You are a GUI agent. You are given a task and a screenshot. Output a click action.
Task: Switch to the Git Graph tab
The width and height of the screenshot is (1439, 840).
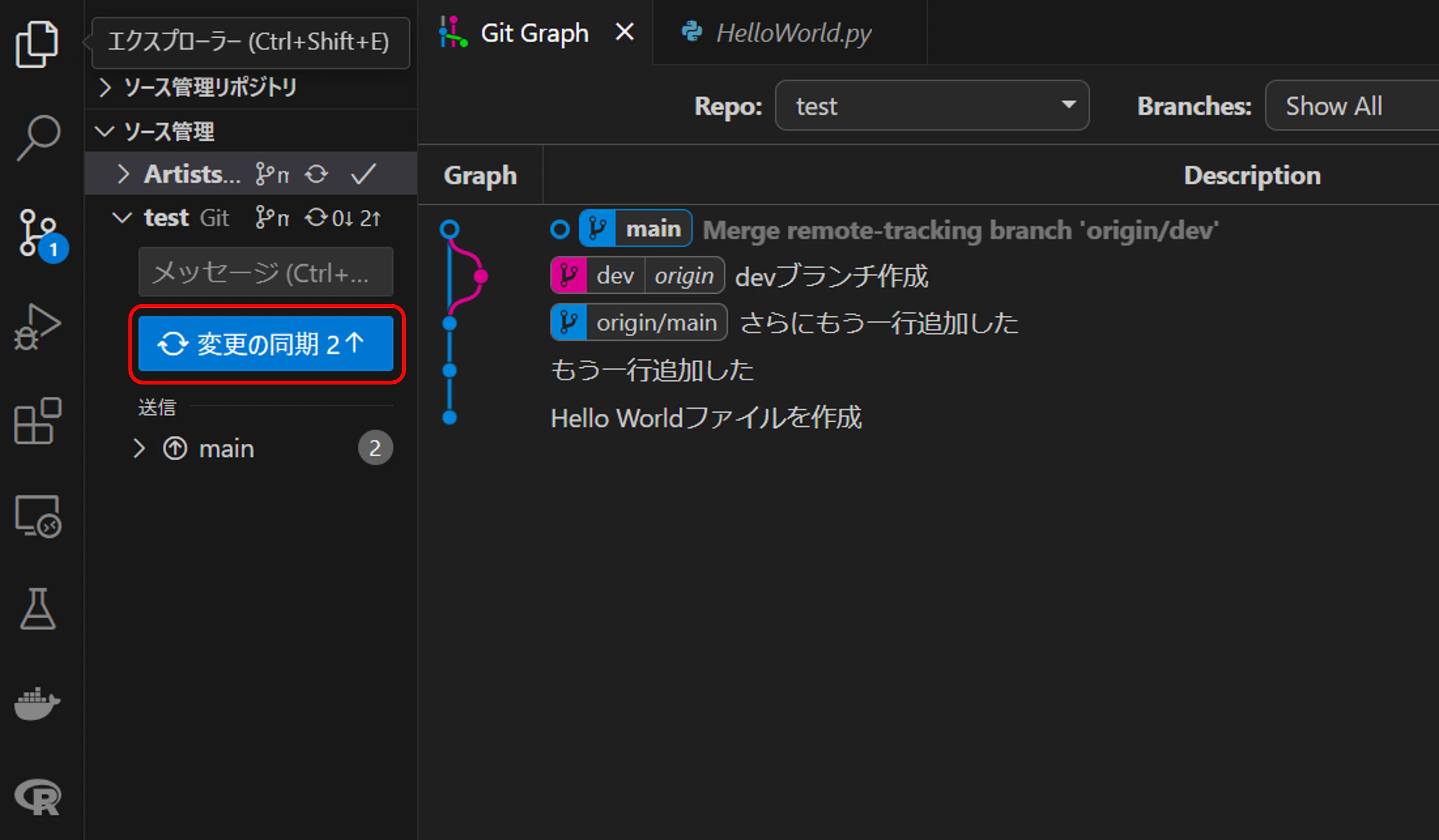point(534,33)
